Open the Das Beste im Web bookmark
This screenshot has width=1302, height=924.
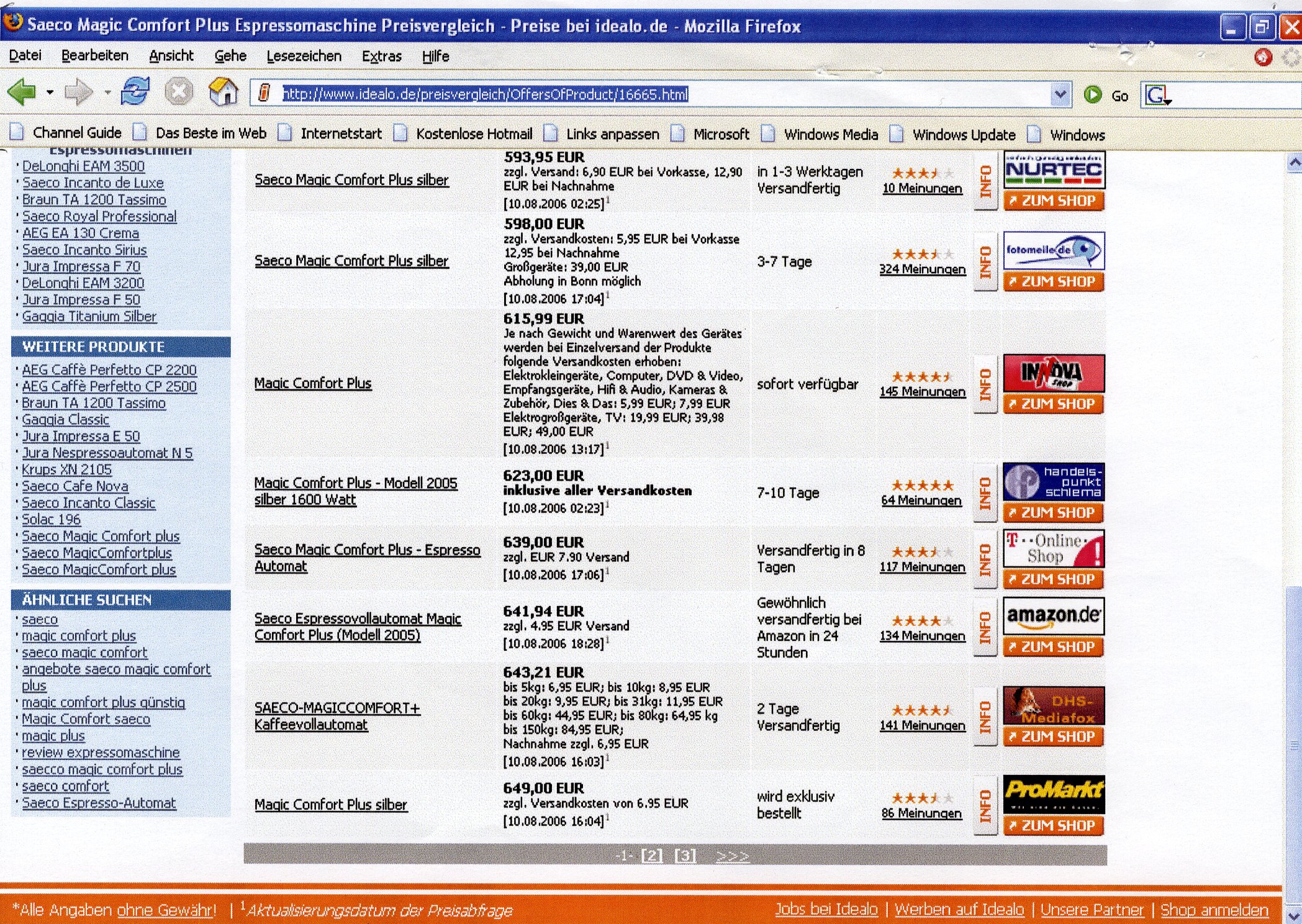coord(200,133)
